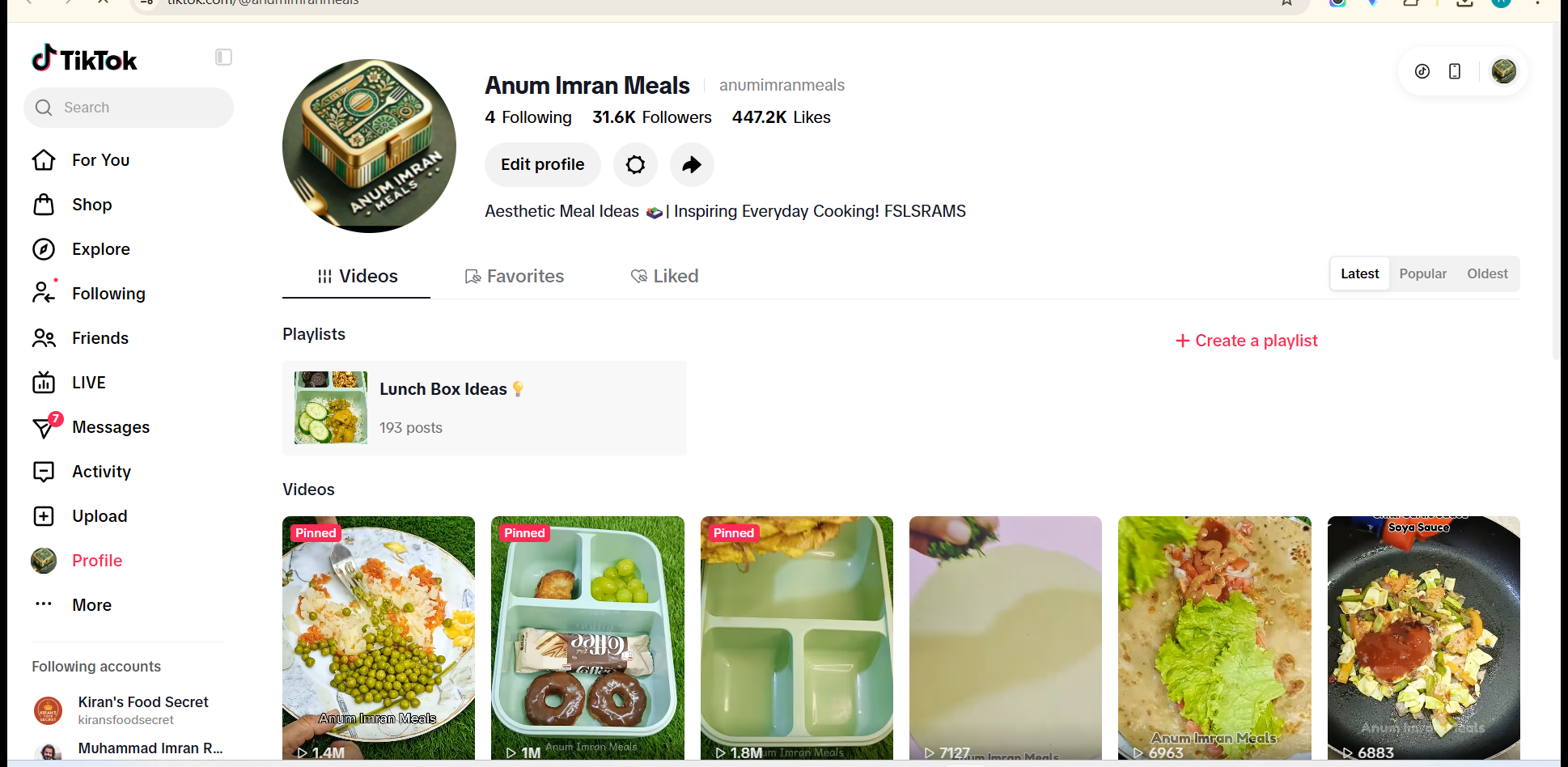Click Create a playlist link
The width and height of the screenshot is (1568, 767).
click(1246, 341)
